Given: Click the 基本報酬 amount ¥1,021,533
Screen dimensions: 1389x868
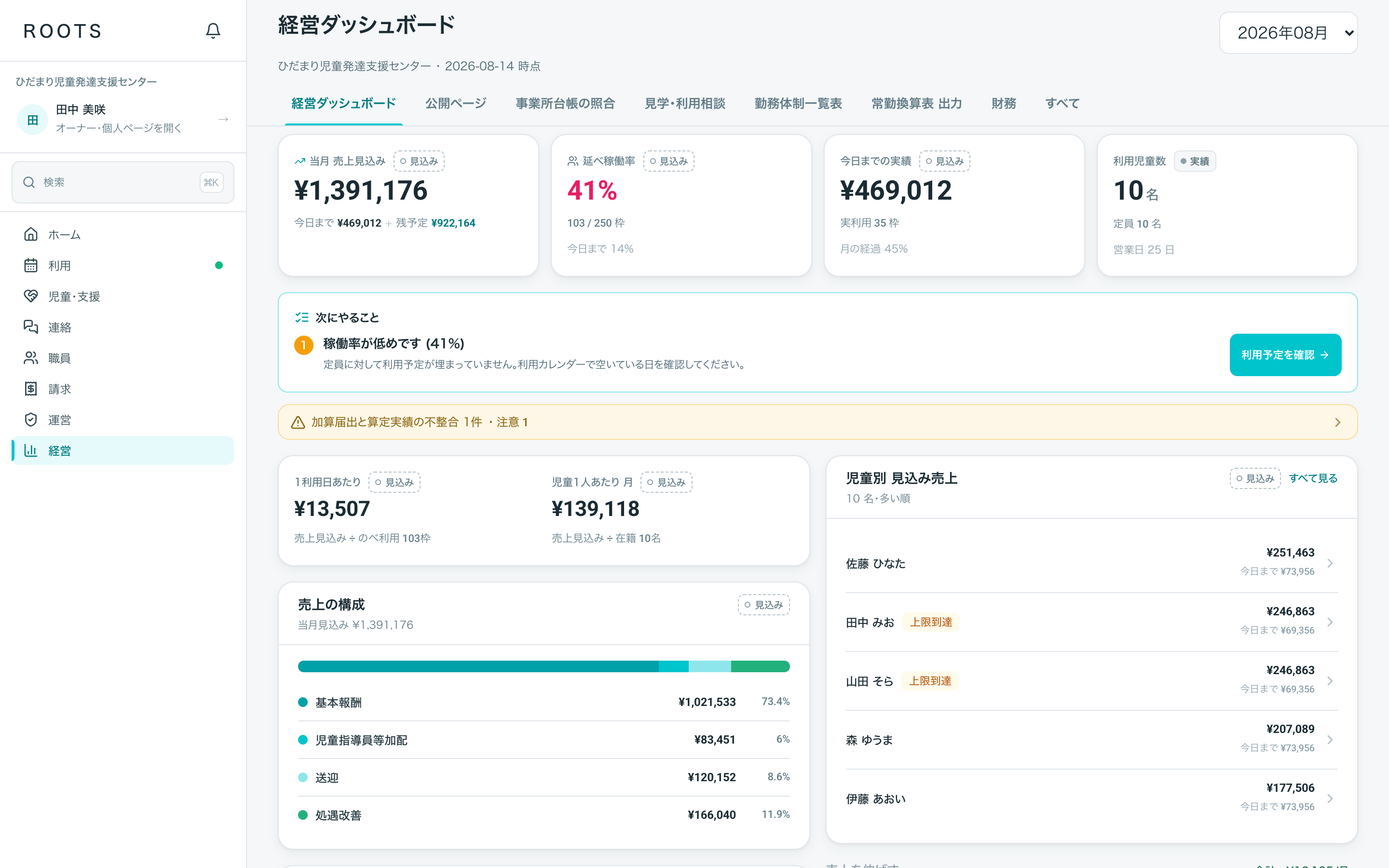Looking at the screenshot, I should click(x=707, y=702).
